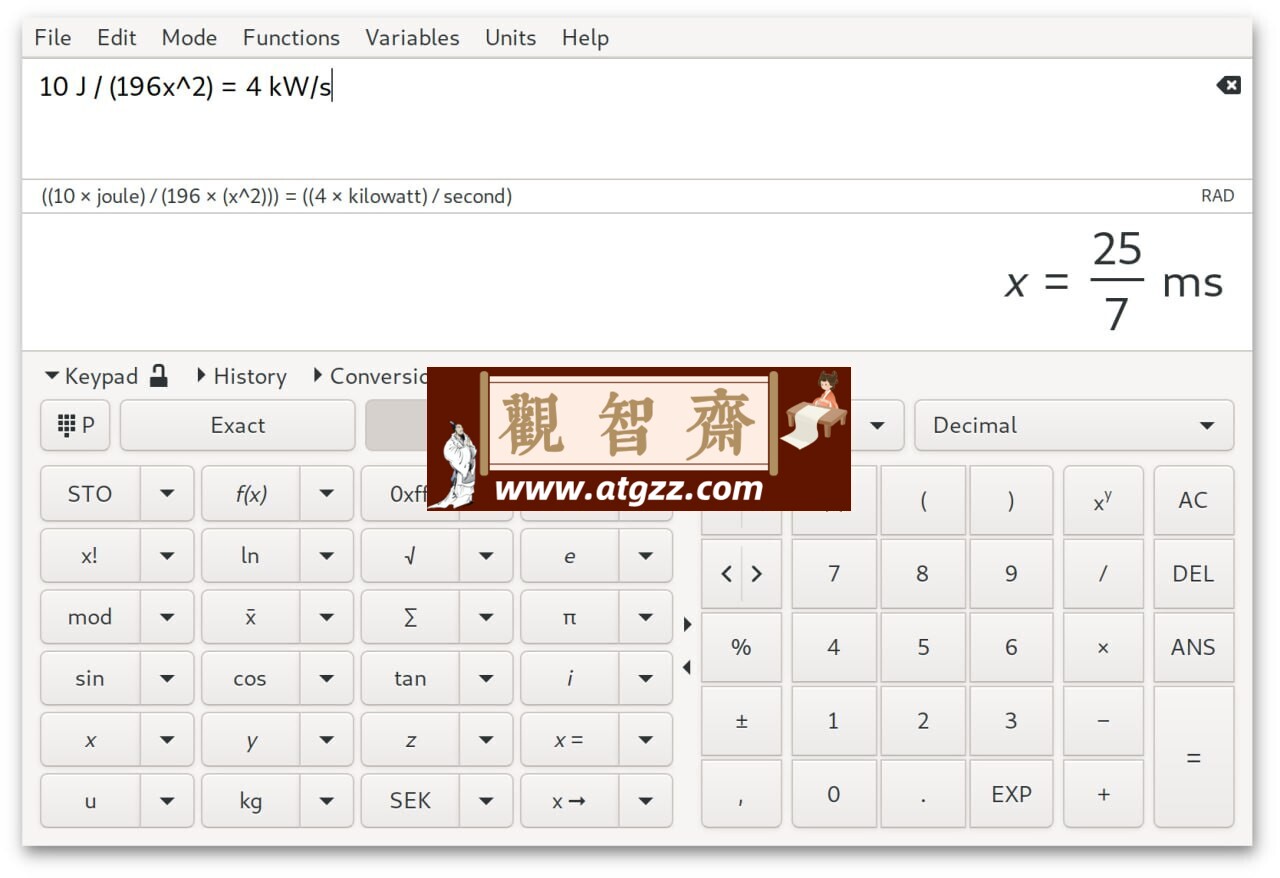Click the mean x̄ function key

point(250,617)
